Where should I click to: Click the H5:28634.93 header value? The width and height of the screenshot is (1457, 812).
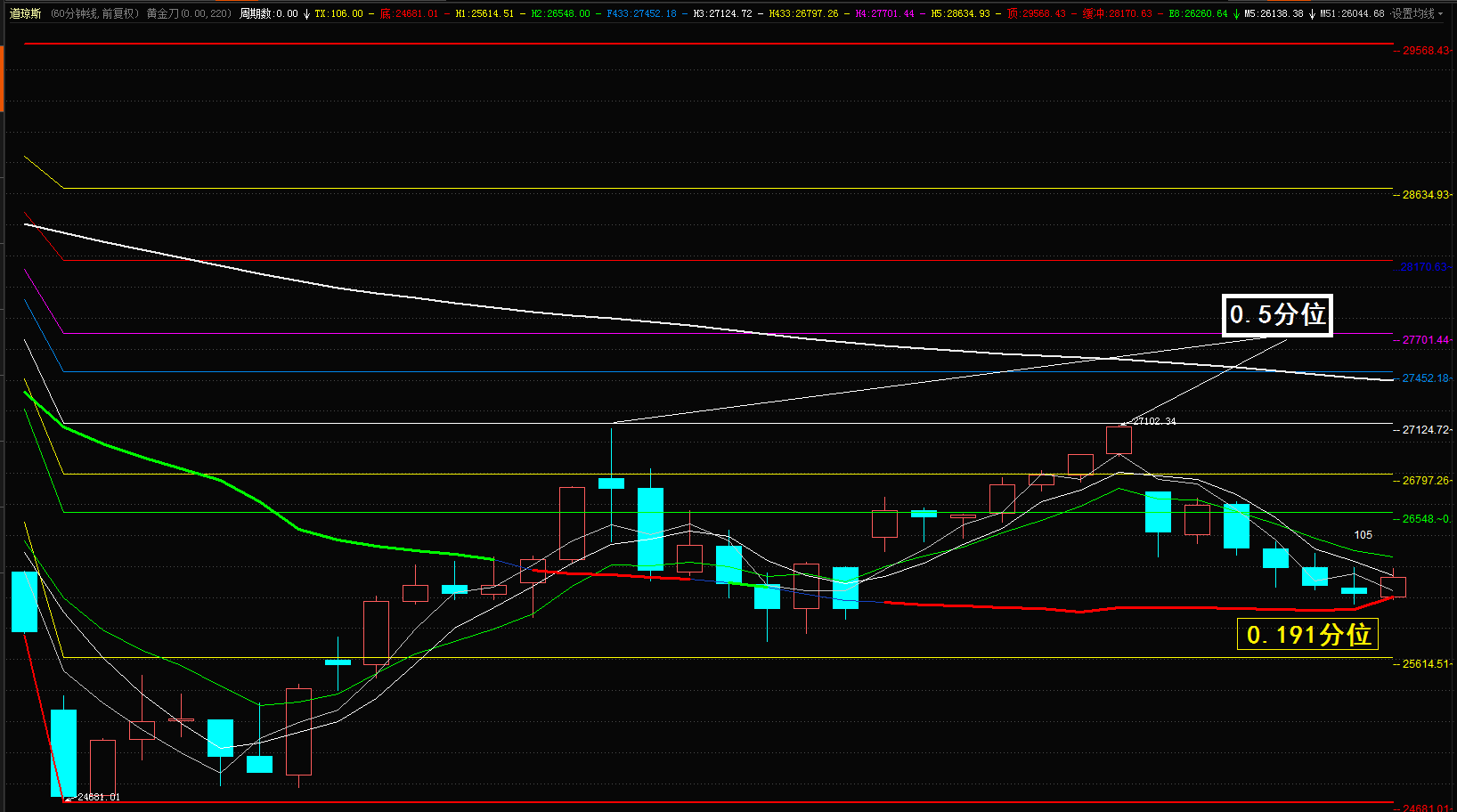[960, 13]
